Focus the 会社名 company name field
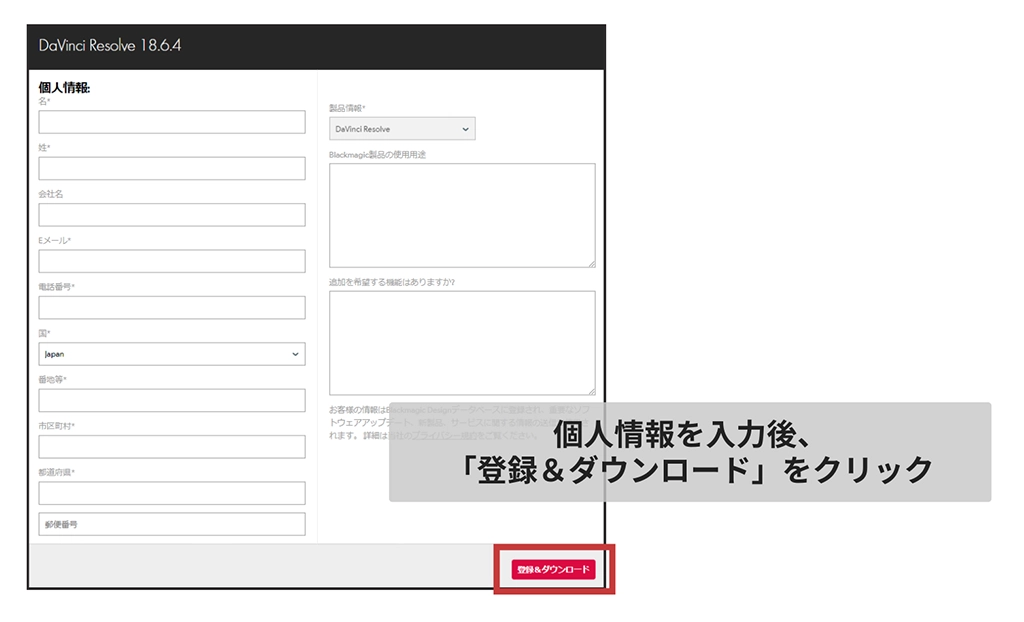1024x622 pixels. [x=172, y=215]
